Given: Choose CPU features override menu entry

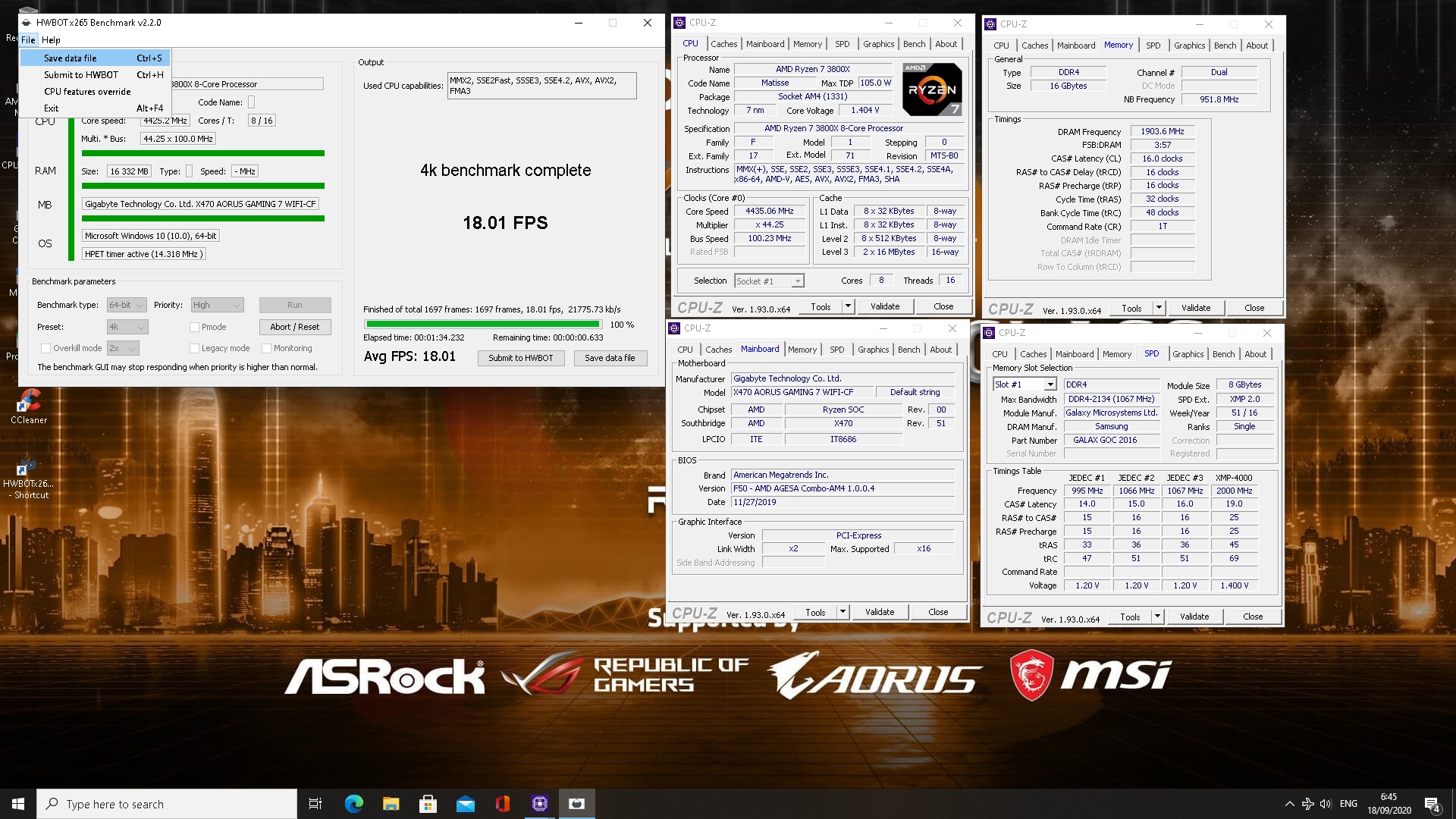Looking at the screenshot, I should 95,91.
